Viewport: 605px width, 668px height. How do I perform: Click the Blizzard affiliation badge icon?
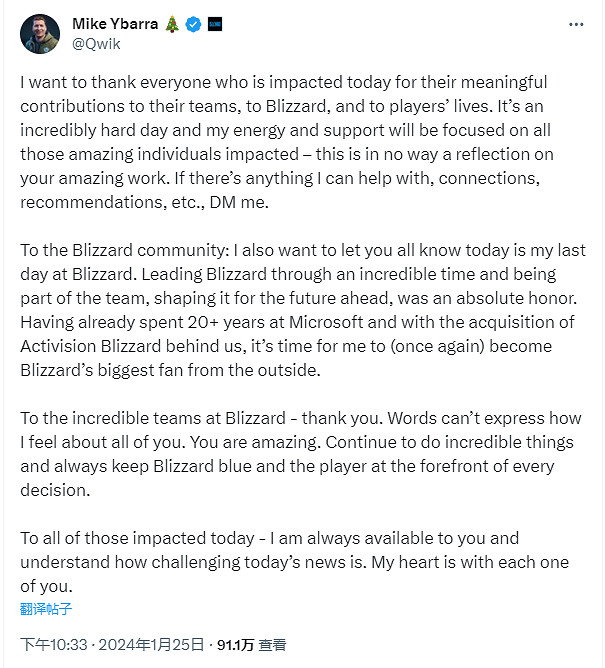point(215,24)
